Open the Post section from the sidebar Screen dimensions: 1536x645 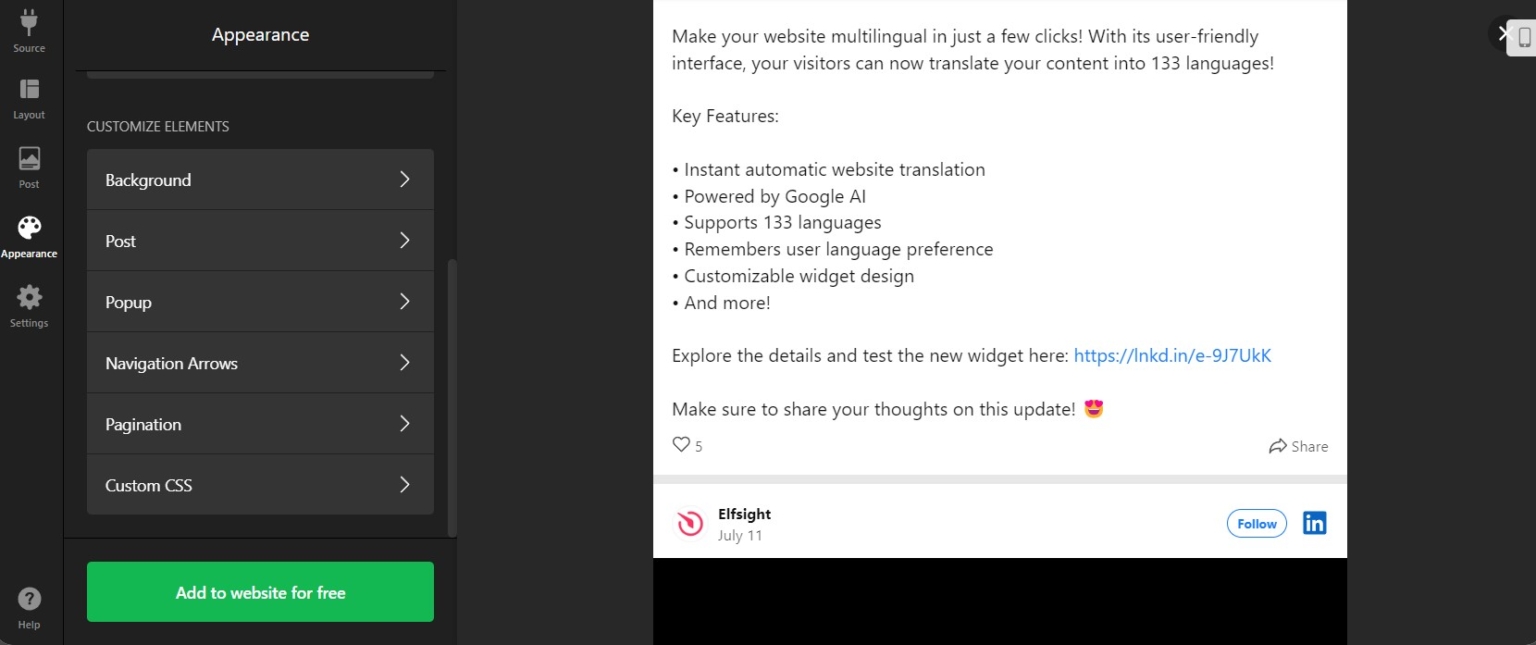(x=28, y=163)
